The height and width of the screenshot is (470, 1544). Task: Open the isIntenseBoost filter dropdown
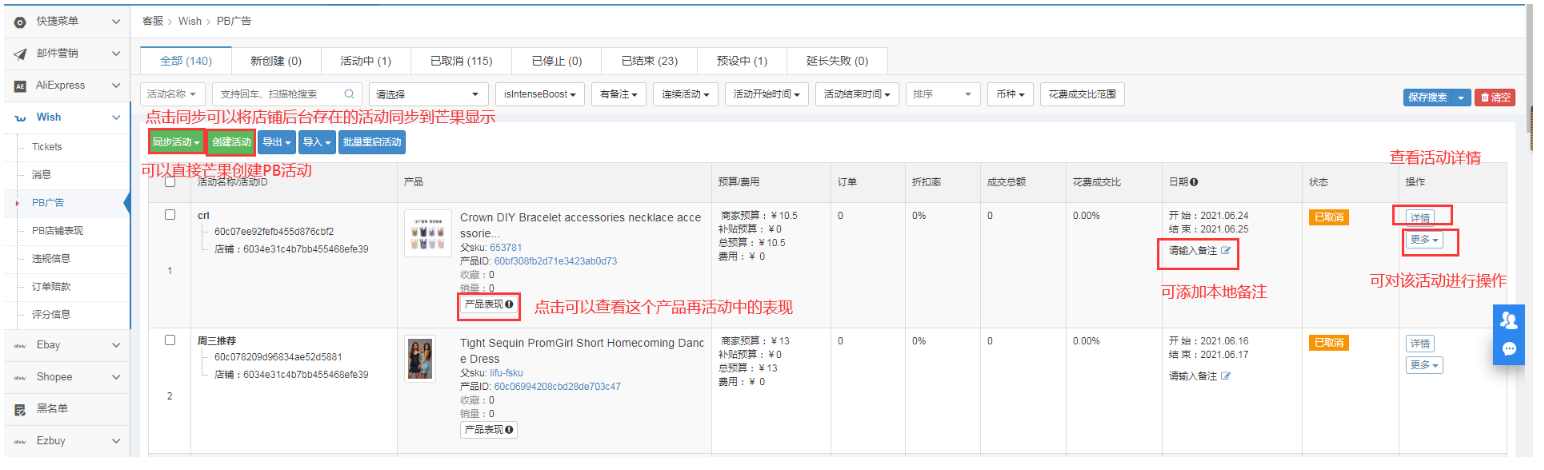tap(540, 94)
